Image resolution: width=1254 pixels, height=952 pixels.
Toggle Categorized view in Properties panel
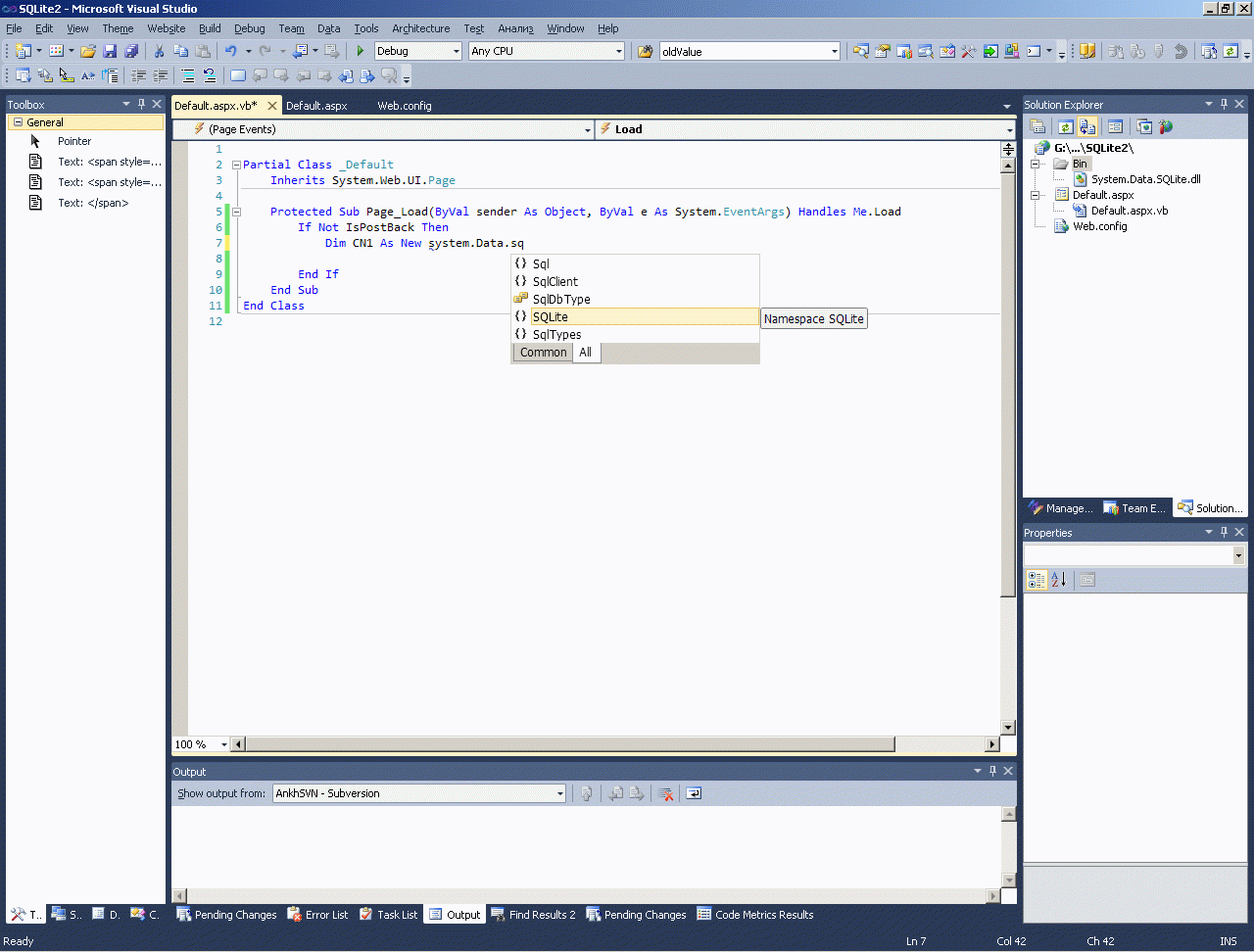click(x=1037, y=580)
